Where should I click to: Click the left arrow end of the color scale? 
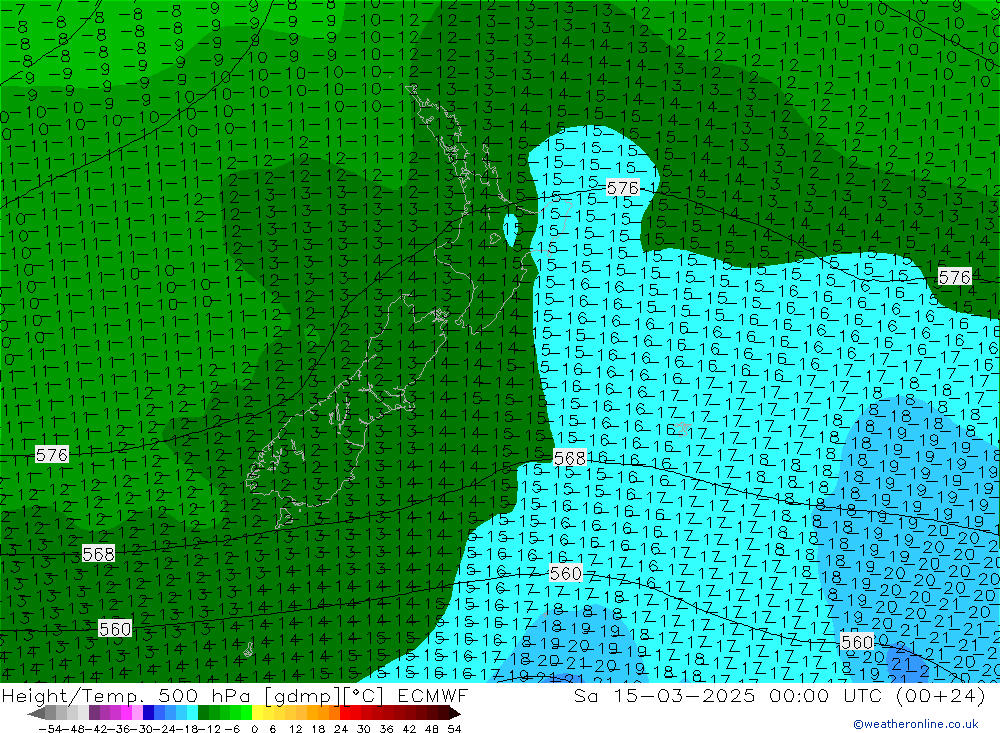[x=36, y=713]
